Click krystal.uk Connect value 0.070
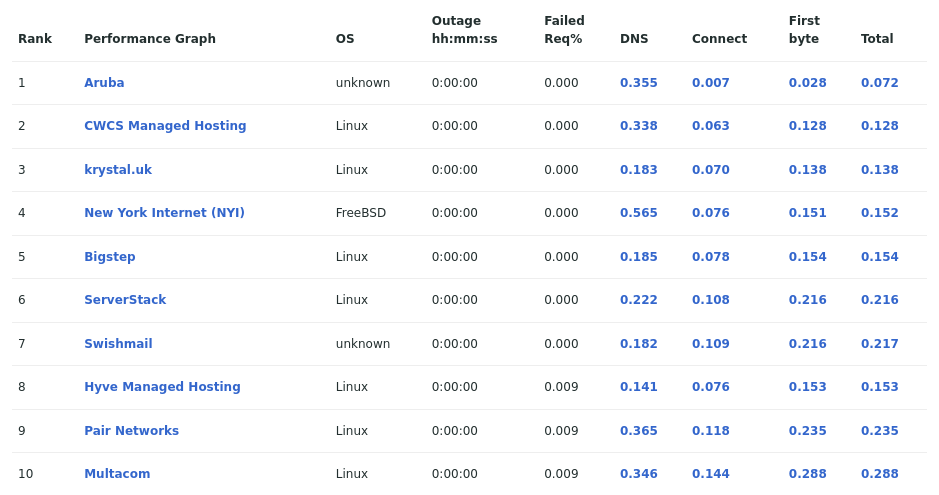The height and width of the screenshot is (495, 939). [x=711, y=169]
